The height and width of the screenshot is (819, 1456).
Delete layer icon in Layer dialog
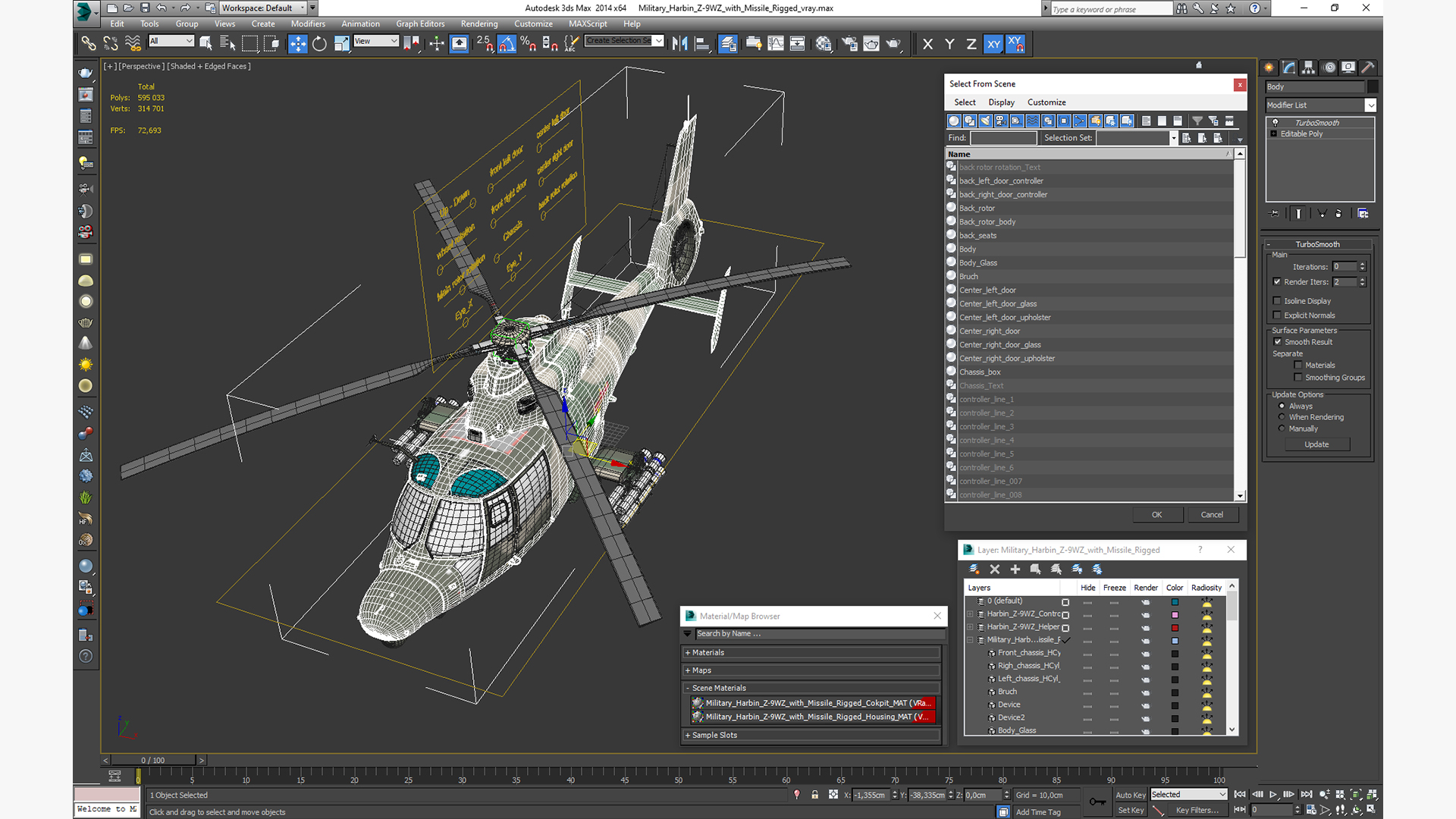(x=995, y=570)
